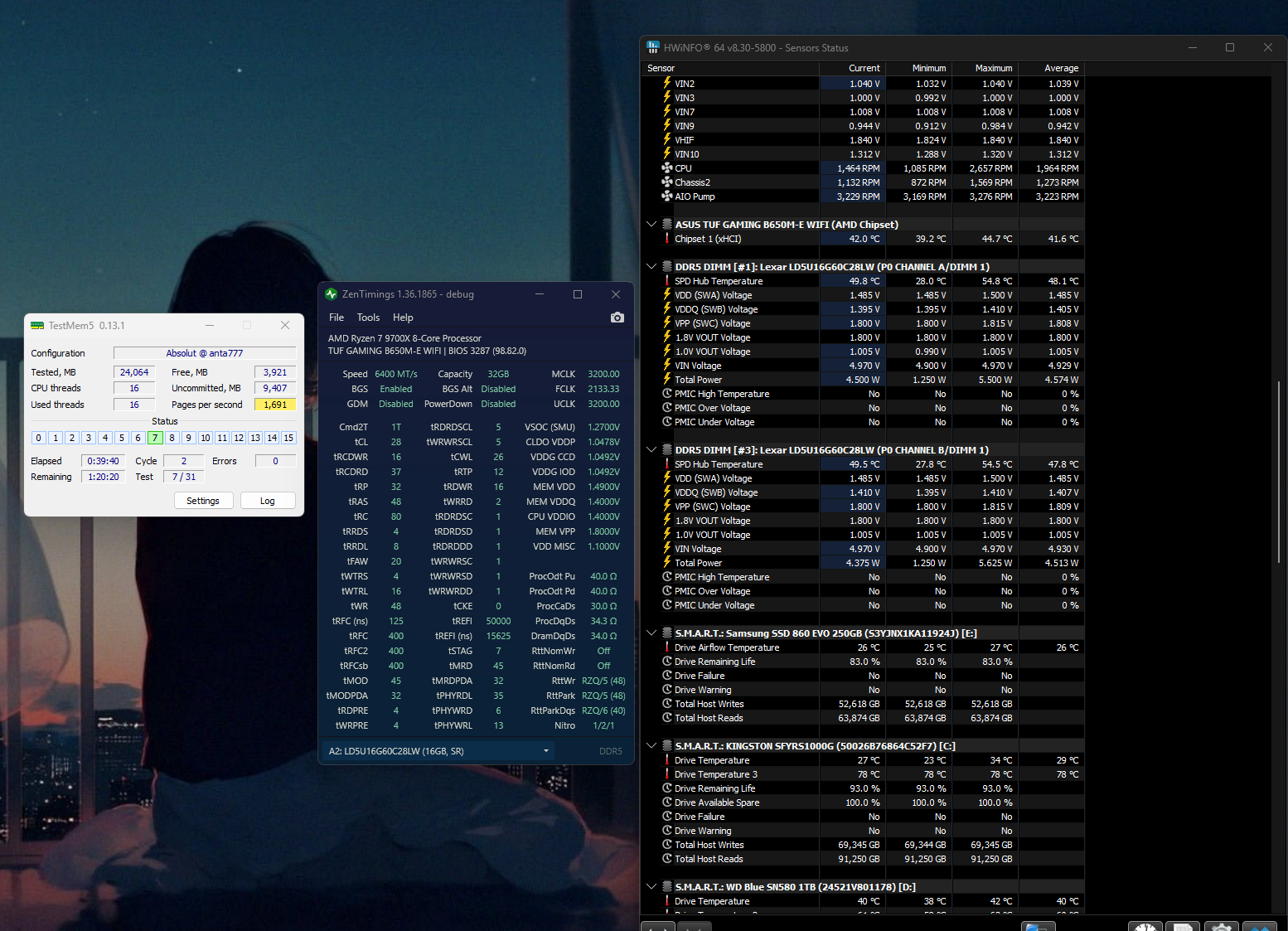Click the Remaining time 1:20:20 field
Screen dimensions: 1288x931
[x=104, y=477]
